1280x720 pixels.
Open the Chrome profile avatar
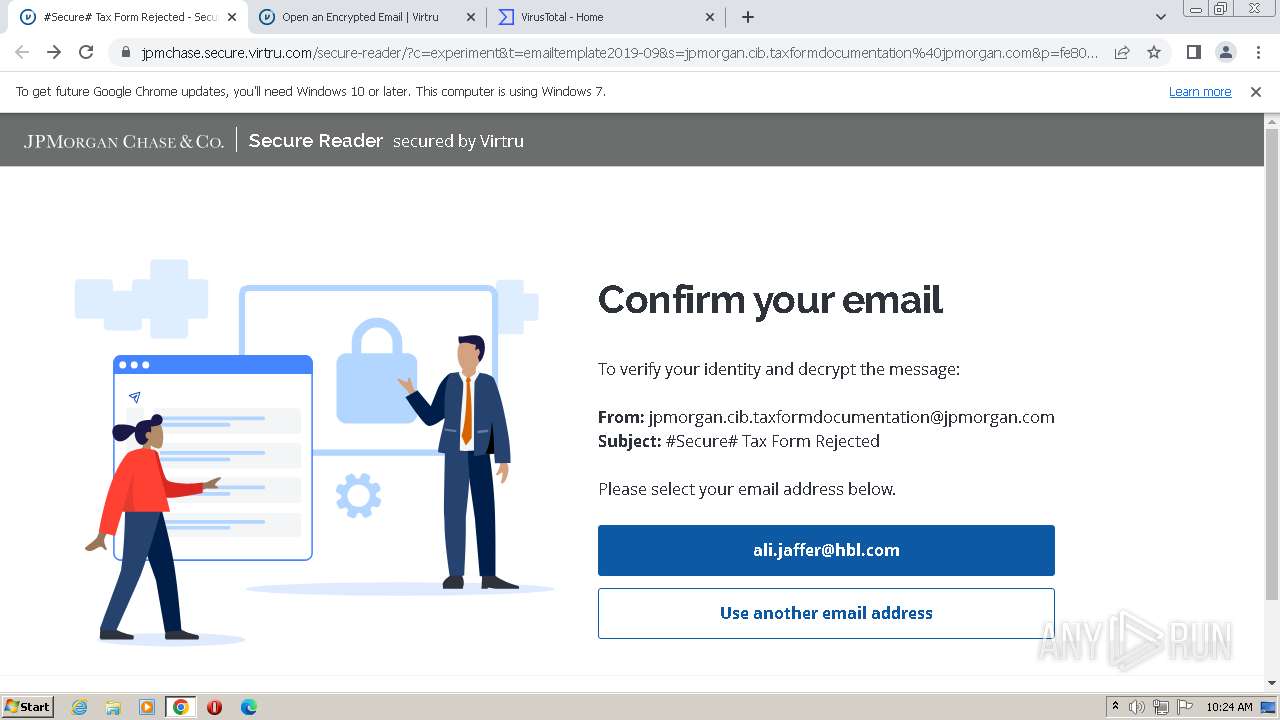pos(1225,52)
